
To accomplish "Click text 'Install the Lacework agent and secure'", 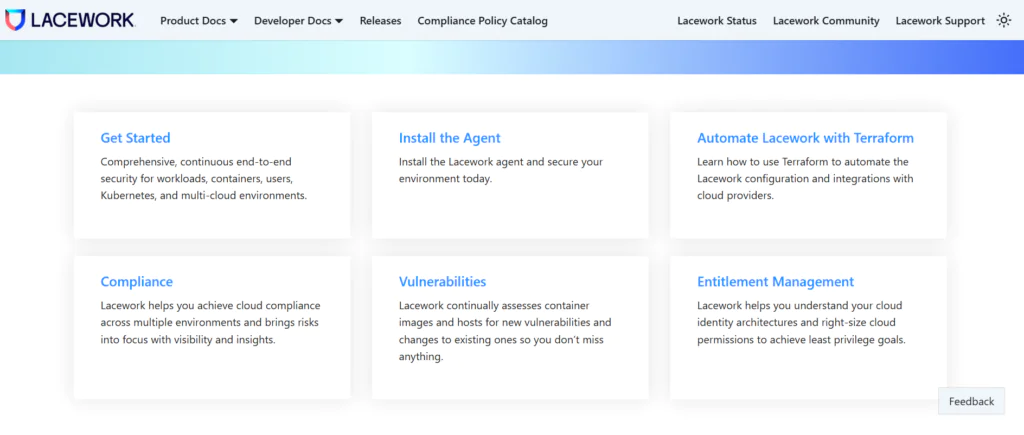I will (501, 161).
